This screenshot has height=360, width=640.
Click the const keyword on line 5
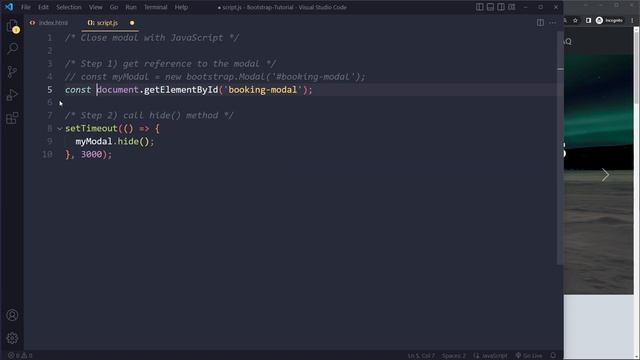click(x=78, y=90)
